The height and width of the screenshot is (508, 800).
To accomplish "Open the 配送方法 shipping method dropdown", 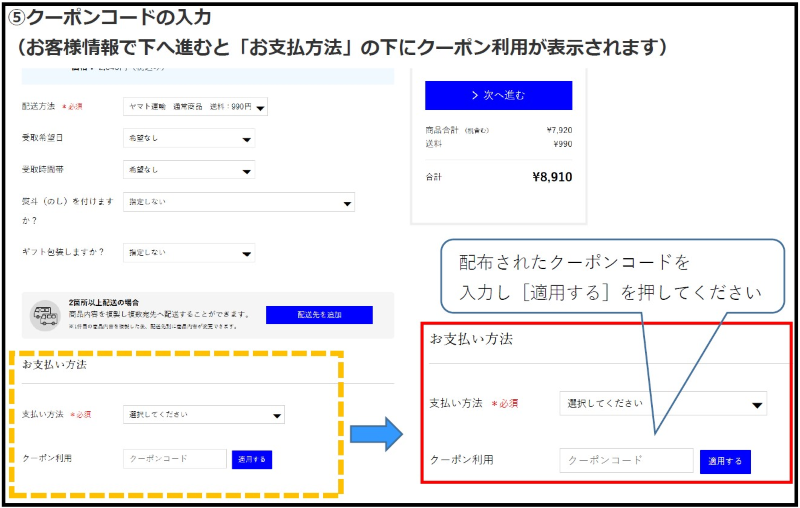I will 195,107.
